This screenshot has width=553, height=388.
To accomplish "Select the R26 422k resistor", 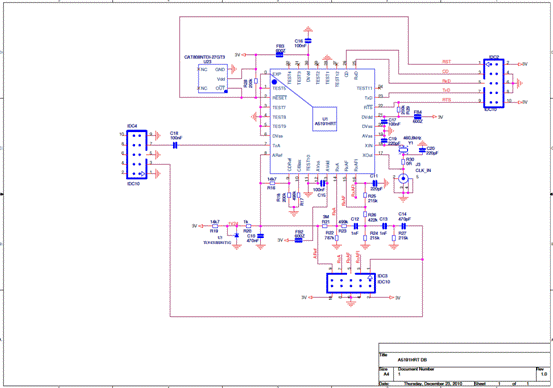I will tap(365, 214).
